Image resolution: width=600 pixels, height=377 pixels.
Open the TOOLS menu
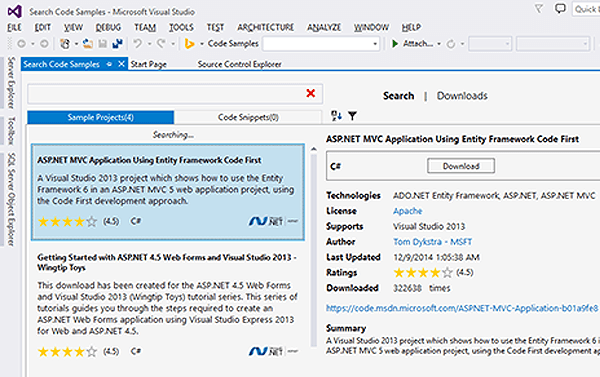181,28
